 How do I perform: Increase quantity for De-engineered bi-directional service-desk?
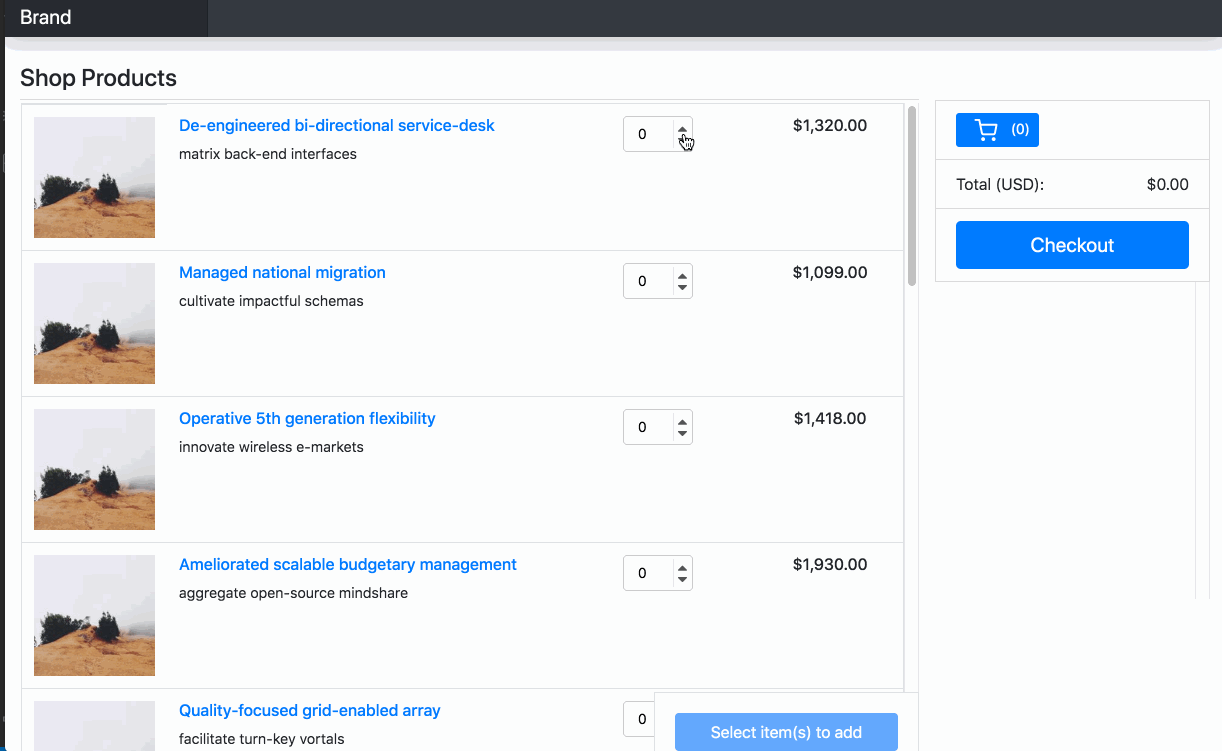682,128
